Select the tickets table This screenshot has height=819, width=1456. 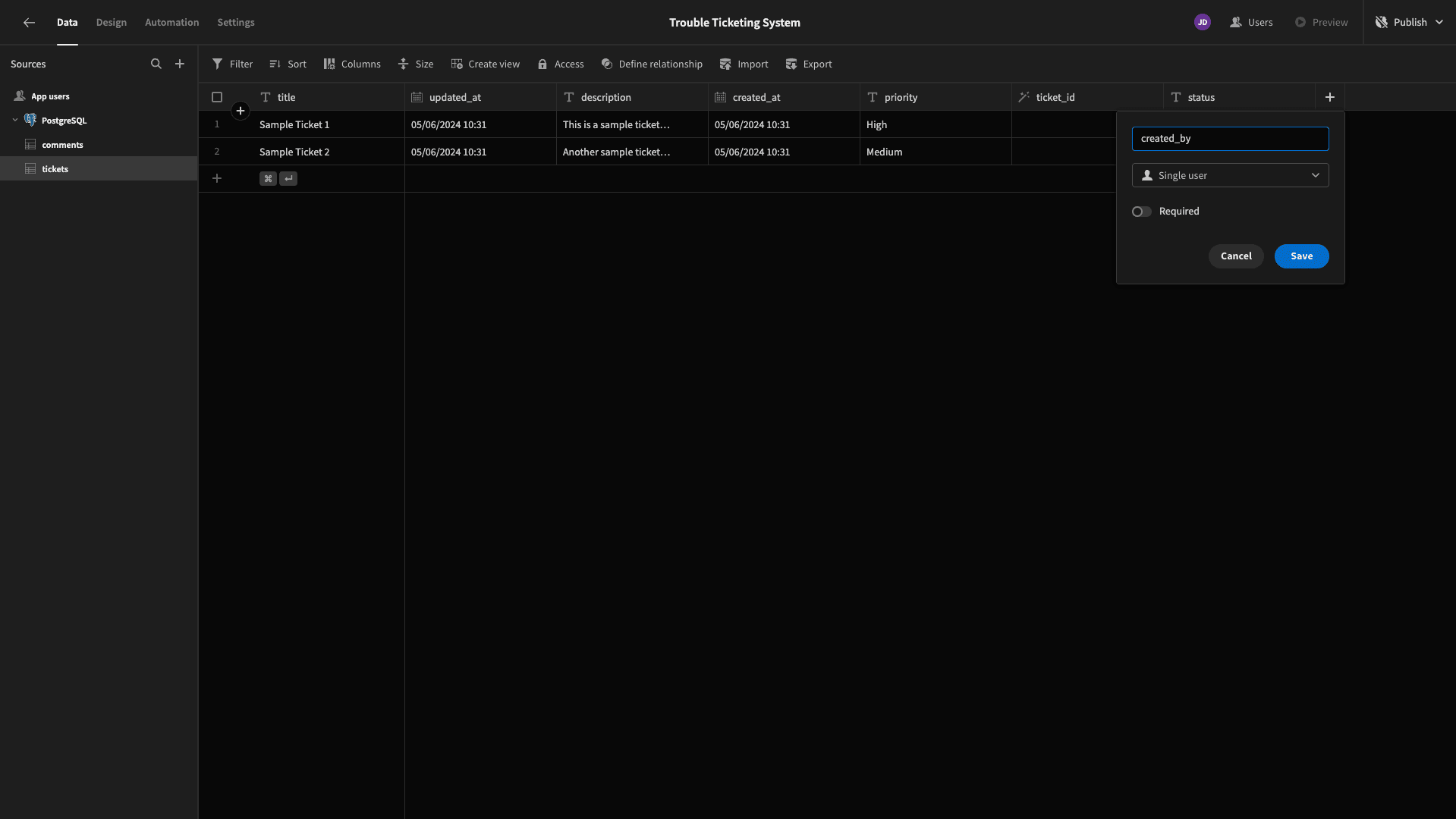point(99,168)
